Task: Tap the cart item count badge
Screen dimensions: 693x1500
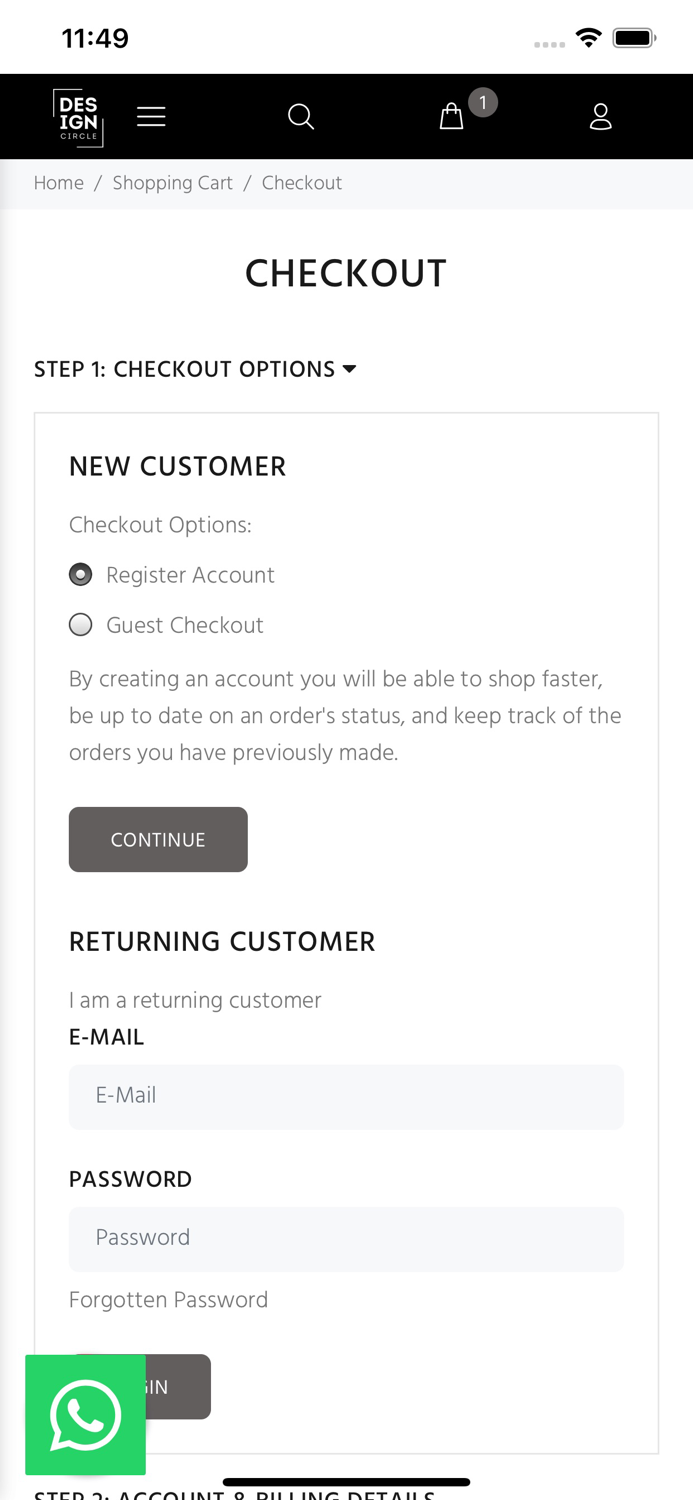Action: [483, 102]
